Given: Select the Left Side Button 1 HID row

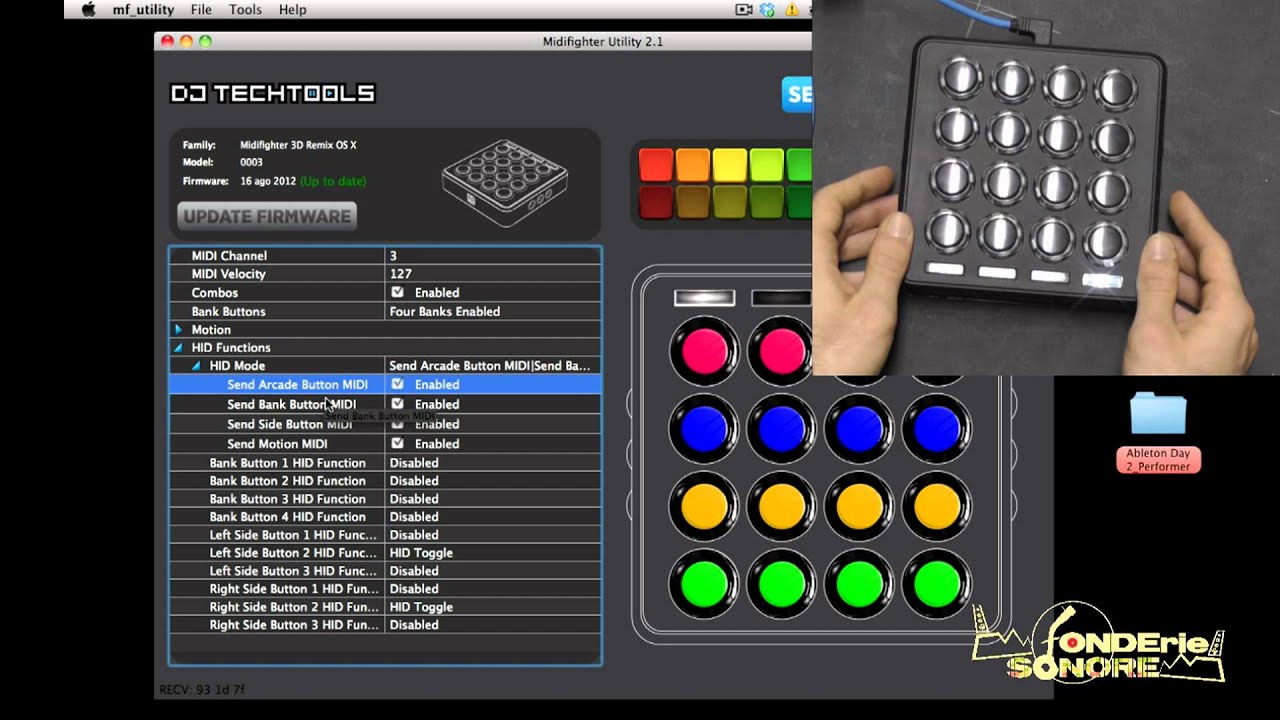Looking at the screenshot, I should tap(385, 535).
